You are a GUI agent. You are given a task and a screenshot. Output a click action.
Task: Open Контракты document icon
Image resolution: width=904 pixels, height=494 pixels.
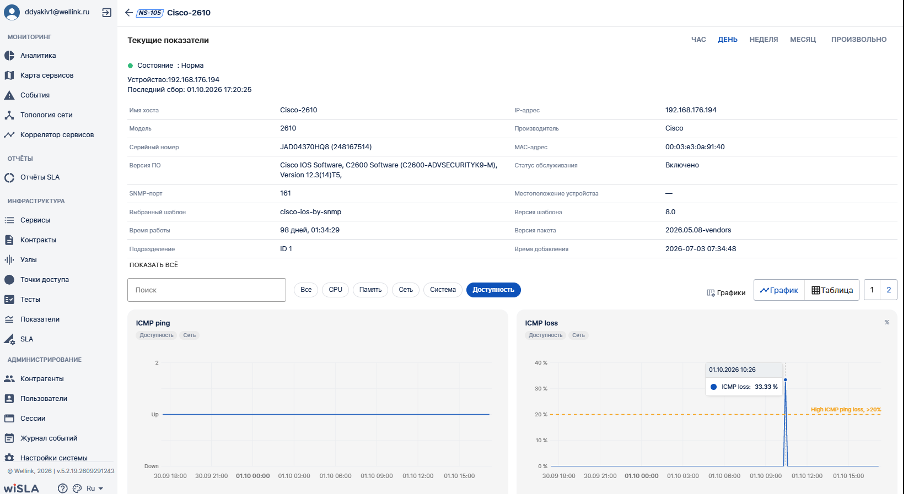tap(9, 240)
